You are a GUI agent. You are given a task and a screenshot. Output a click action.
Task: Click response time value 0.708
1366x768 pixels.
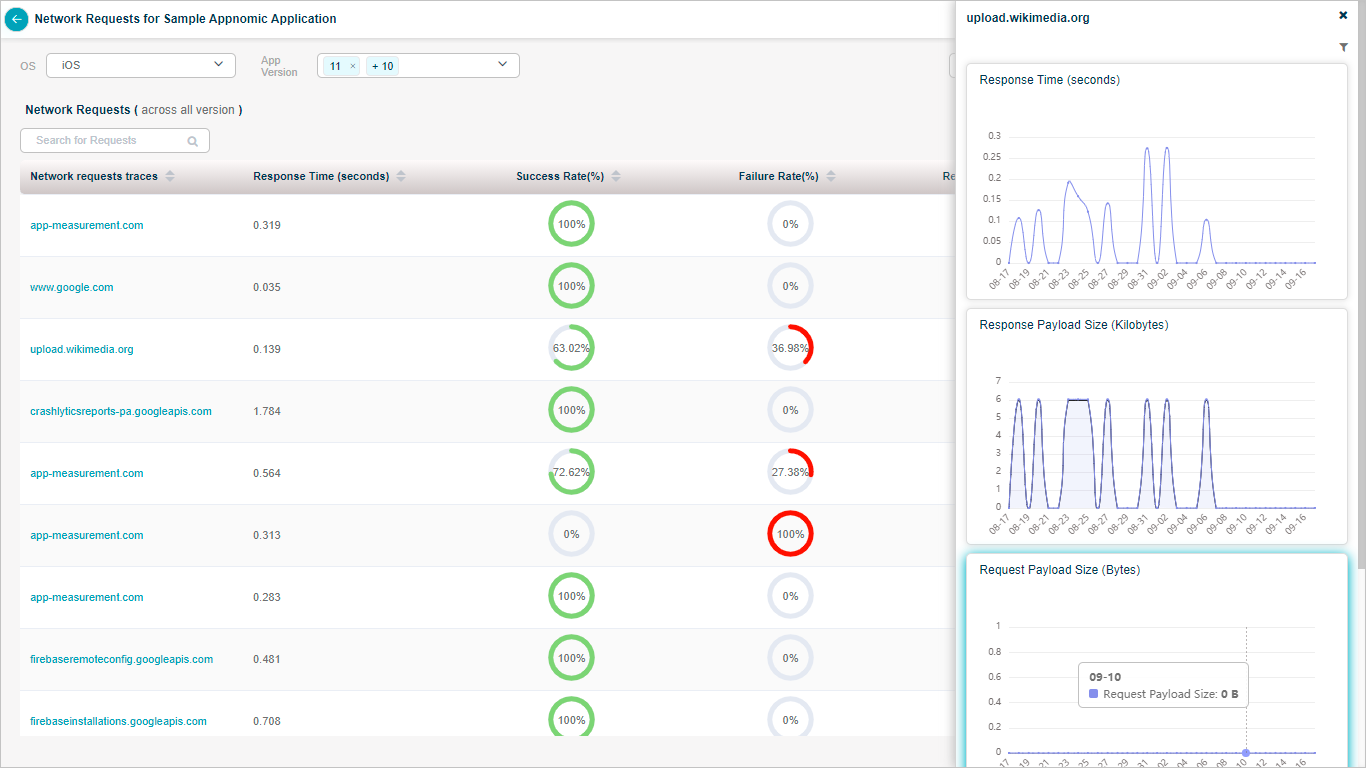(x=267, y=721)
